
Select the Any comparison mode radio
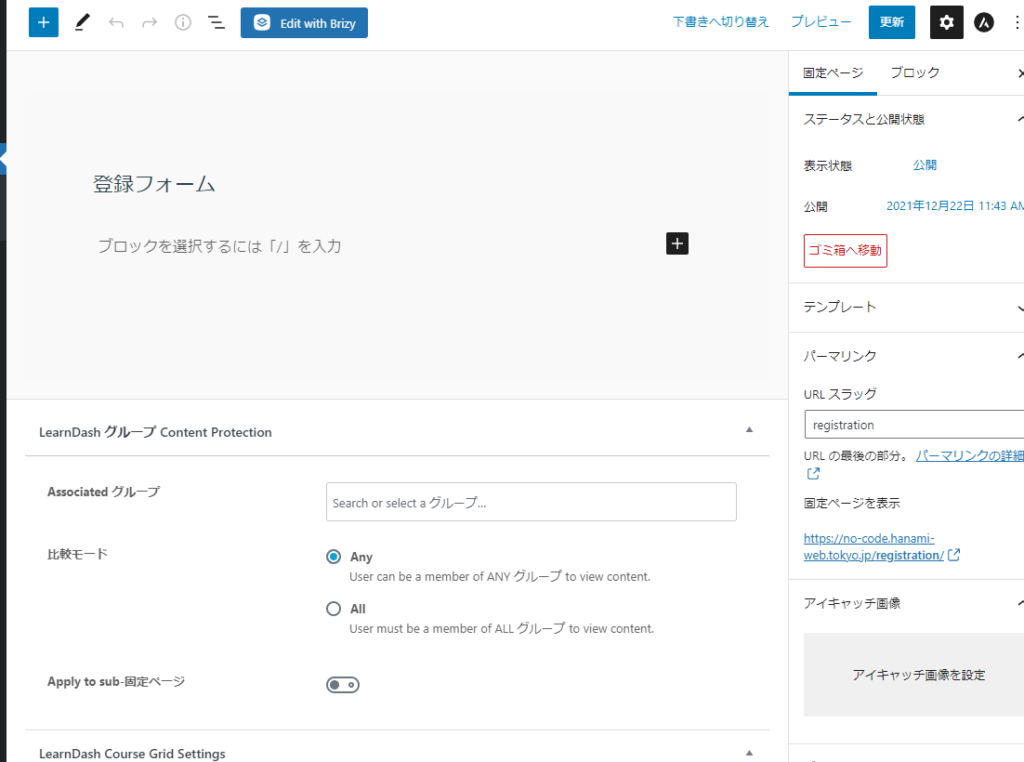[x=334, y=556]
